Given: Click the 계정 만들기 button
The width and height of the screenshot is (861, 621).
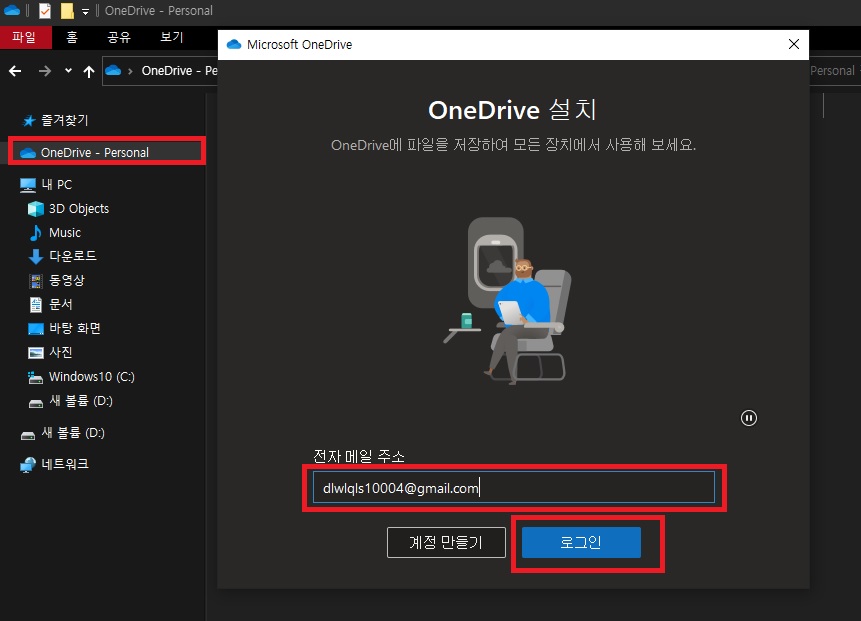Looking at the screenshot, I should tap(446, 542).
